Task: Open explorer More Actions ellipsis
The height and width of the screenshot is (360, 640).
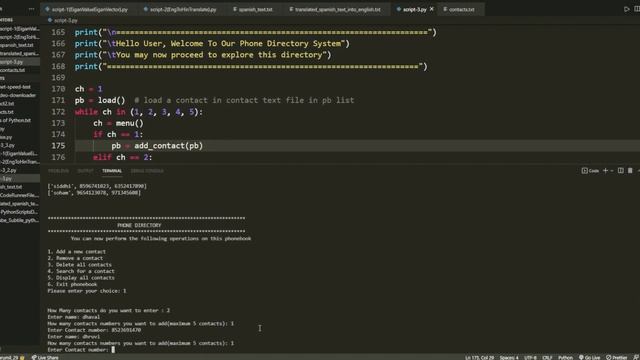Action: tap(31, 9)
